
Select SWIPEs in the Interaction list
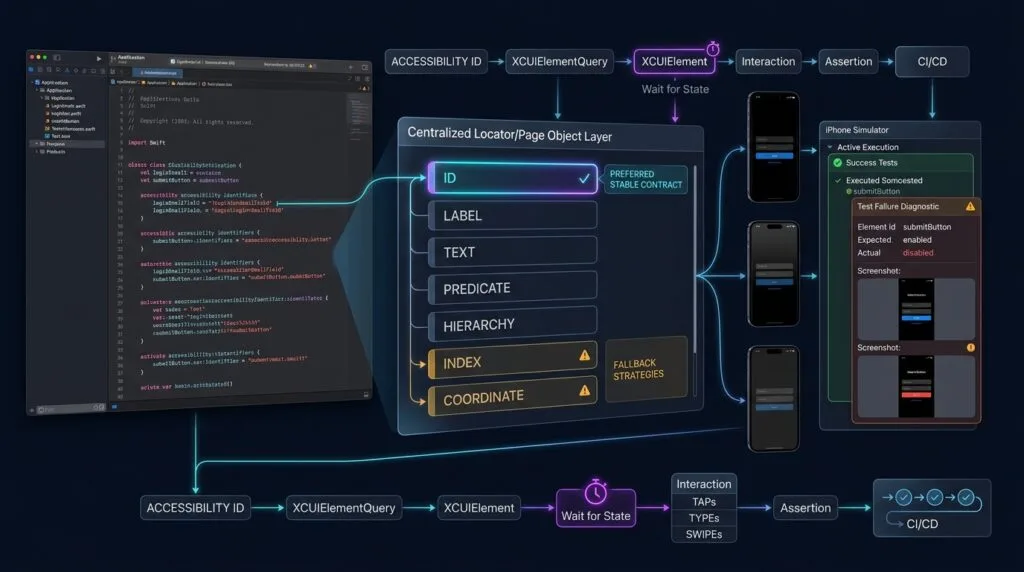click(x=704, y=534)
